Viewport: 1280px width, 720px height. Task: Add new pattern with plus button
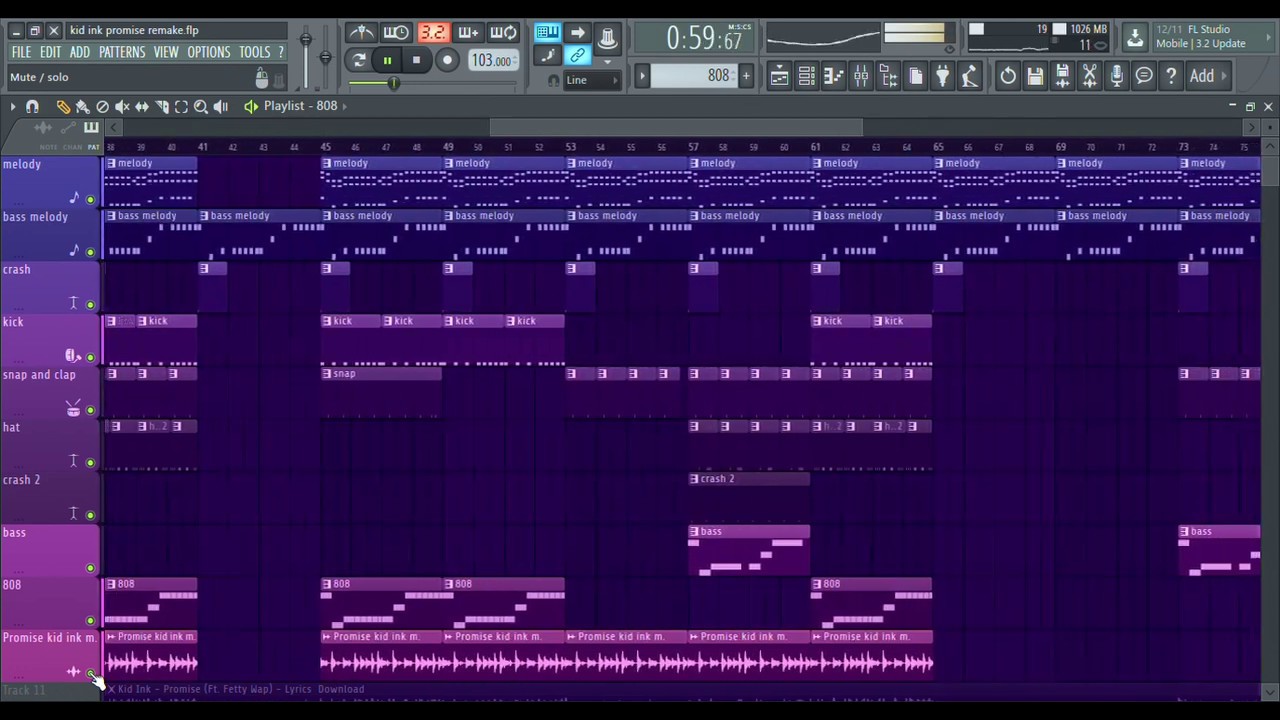tap(746, 76)
